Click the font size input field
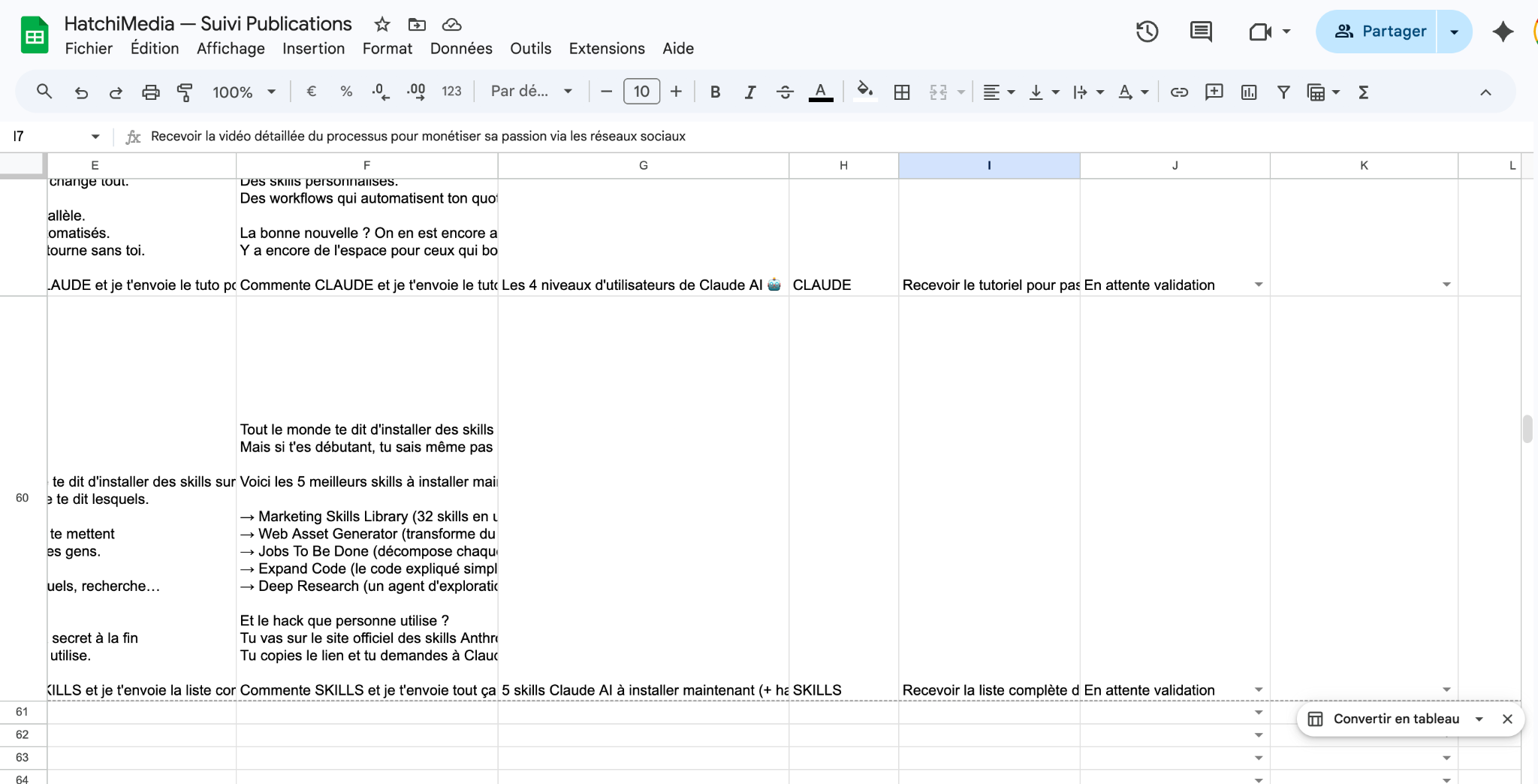 click(x=641, y=92)
